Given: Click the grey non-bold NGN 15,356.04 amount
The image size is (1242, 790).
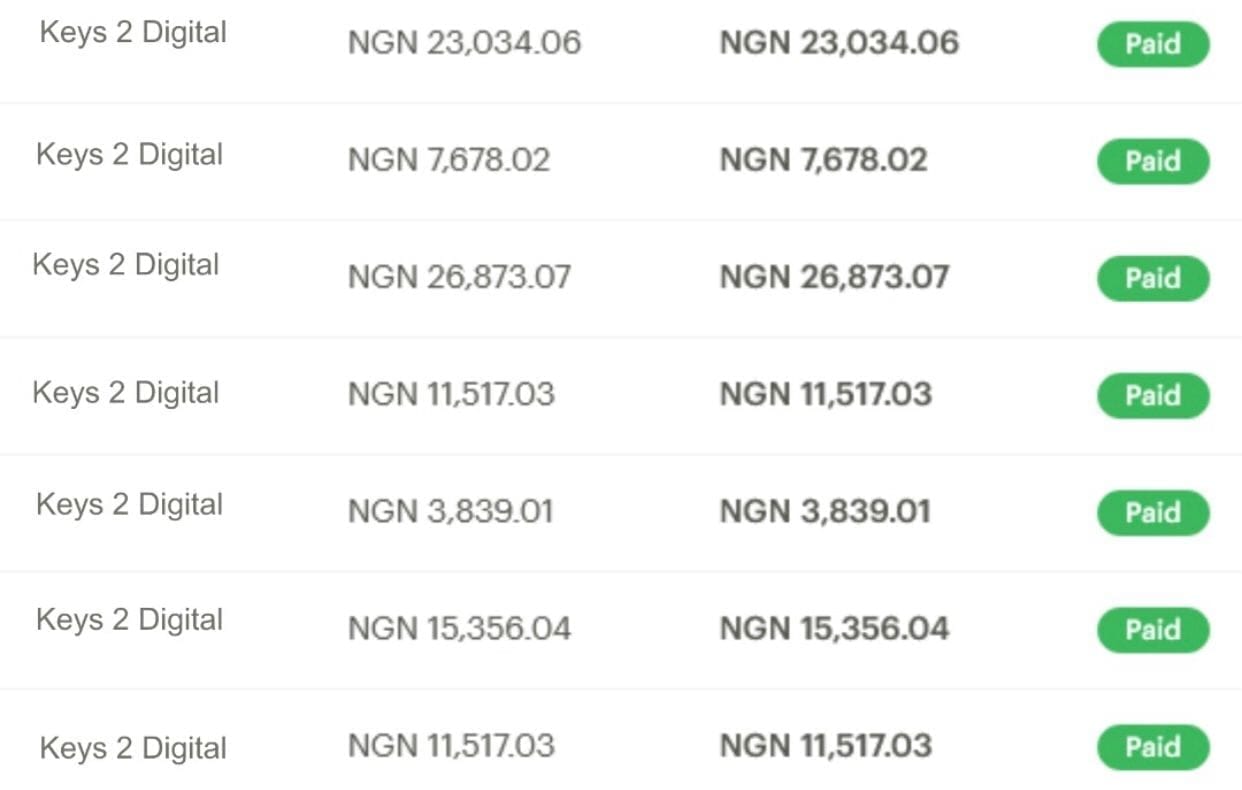Looking at the screenshot, I should point(459,628).
